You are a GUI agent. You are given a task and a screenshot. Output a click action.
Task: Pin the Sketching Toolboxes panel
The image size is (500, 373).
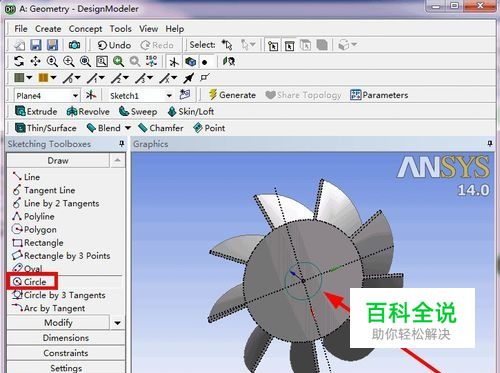[122, 144]
